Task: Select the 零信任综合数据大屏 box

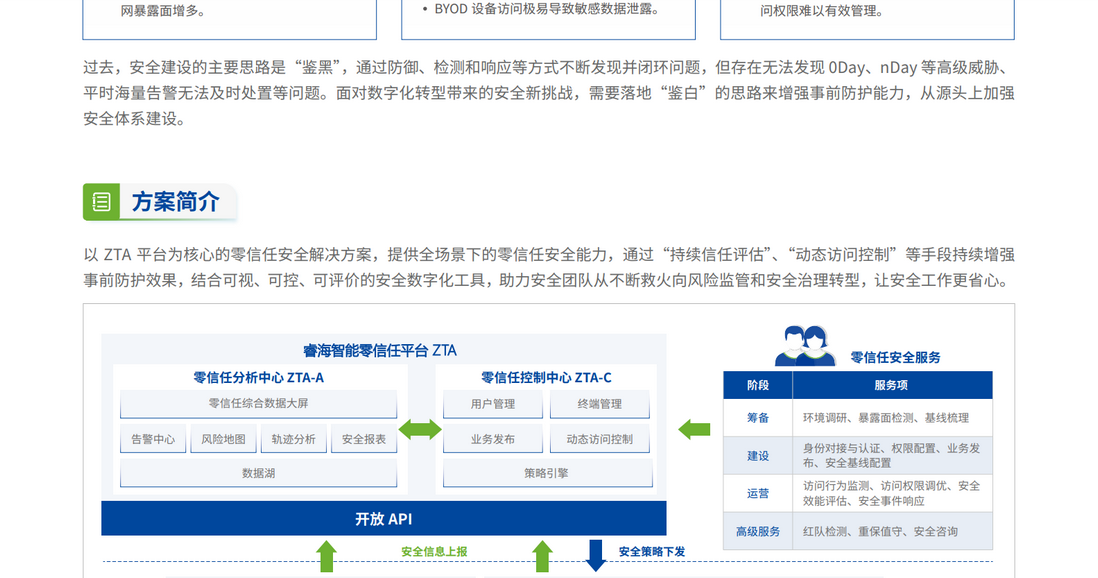Action: [x=258, y=404]
